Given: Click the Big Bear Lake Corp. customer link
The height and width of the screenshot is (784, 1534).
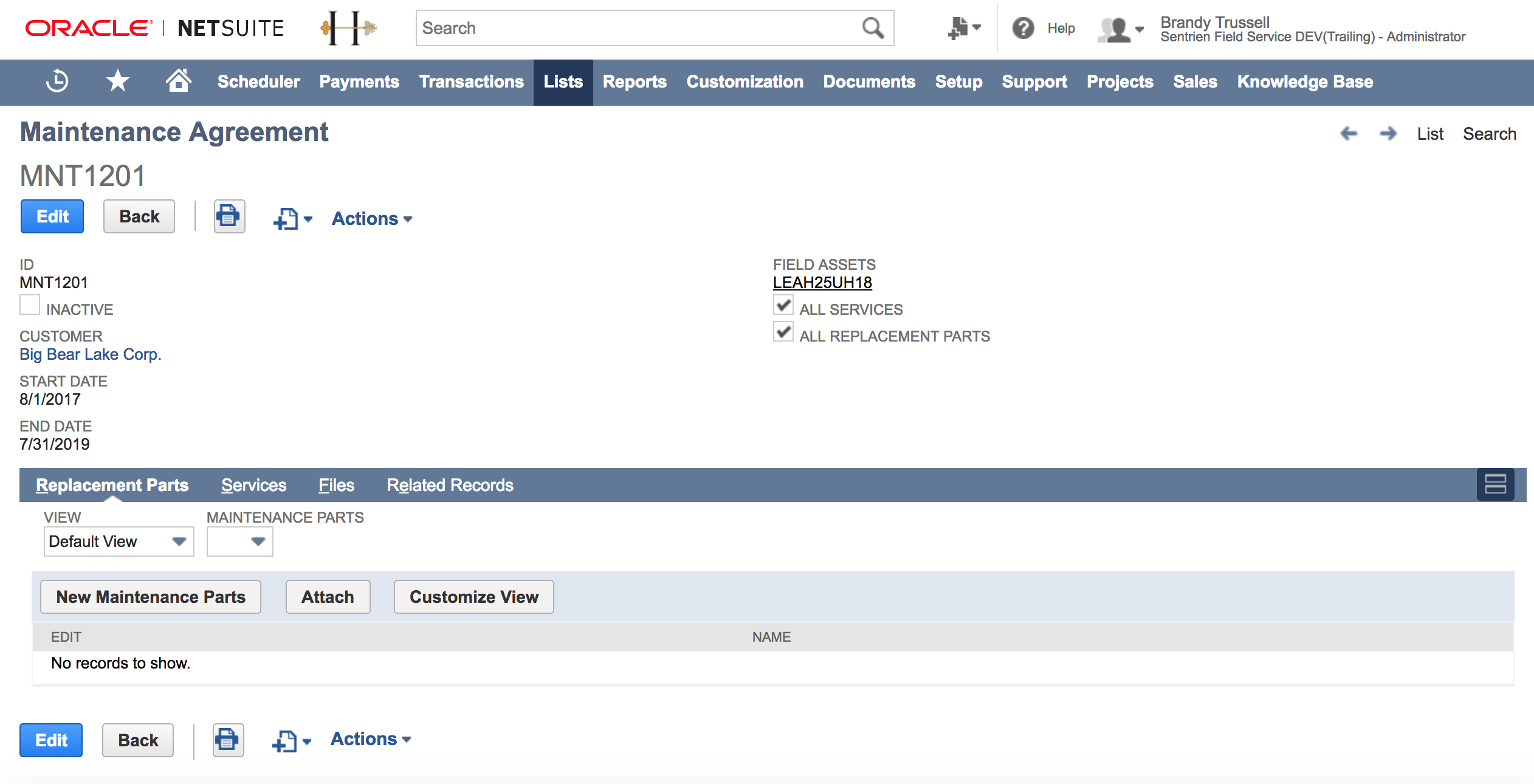Looking at the screenshot, I should [x=90, y=355].
